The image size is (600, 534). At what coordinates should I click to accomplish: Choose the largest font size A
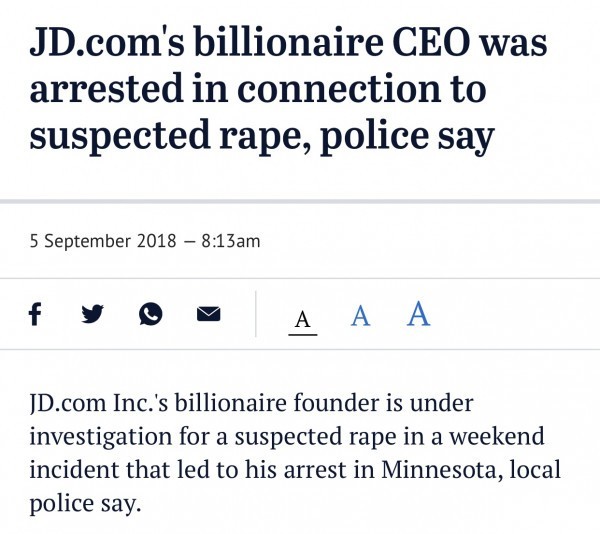[x=419, y=314]
